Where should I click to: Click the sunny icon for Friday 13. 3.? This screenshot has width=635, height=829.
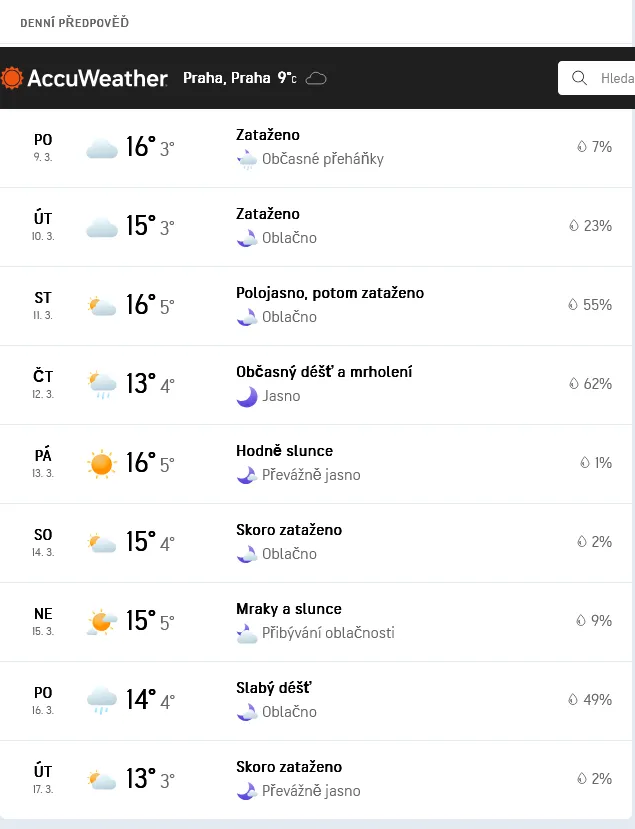[x=101, y=464]
